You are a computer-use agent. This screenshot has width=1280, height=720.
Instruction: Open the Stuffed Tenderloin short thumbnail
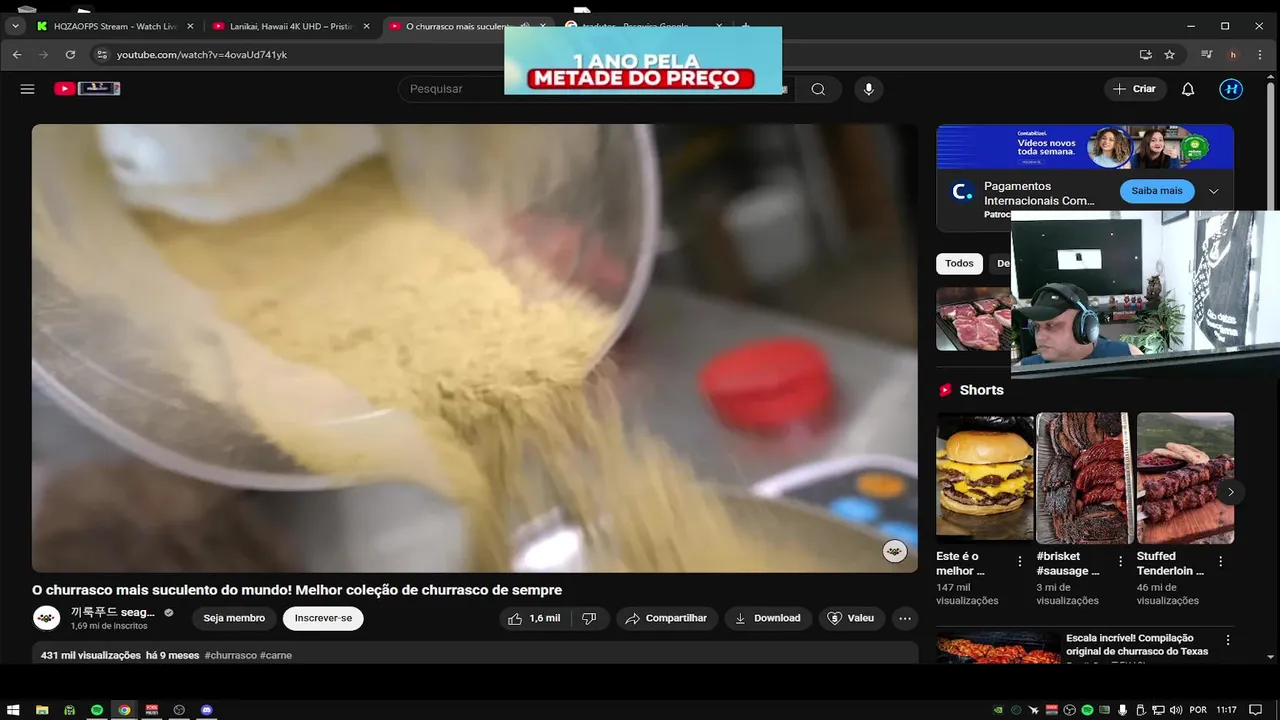point(1185,478)
